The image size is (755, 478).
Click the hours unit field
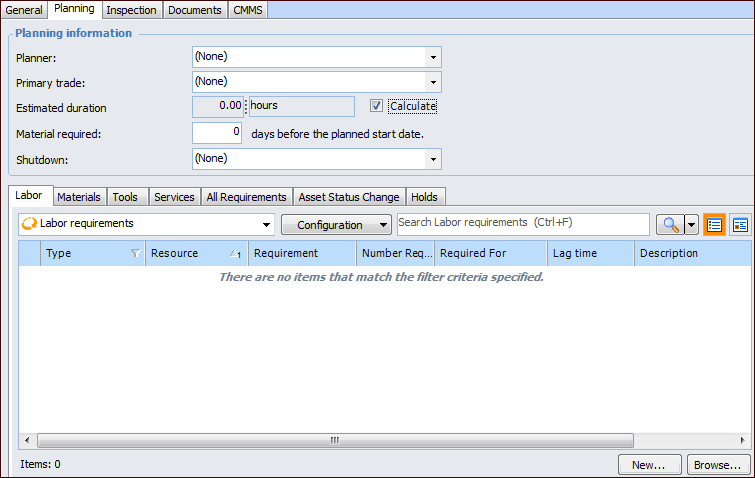pyautogui.click(x=301, y=106)
